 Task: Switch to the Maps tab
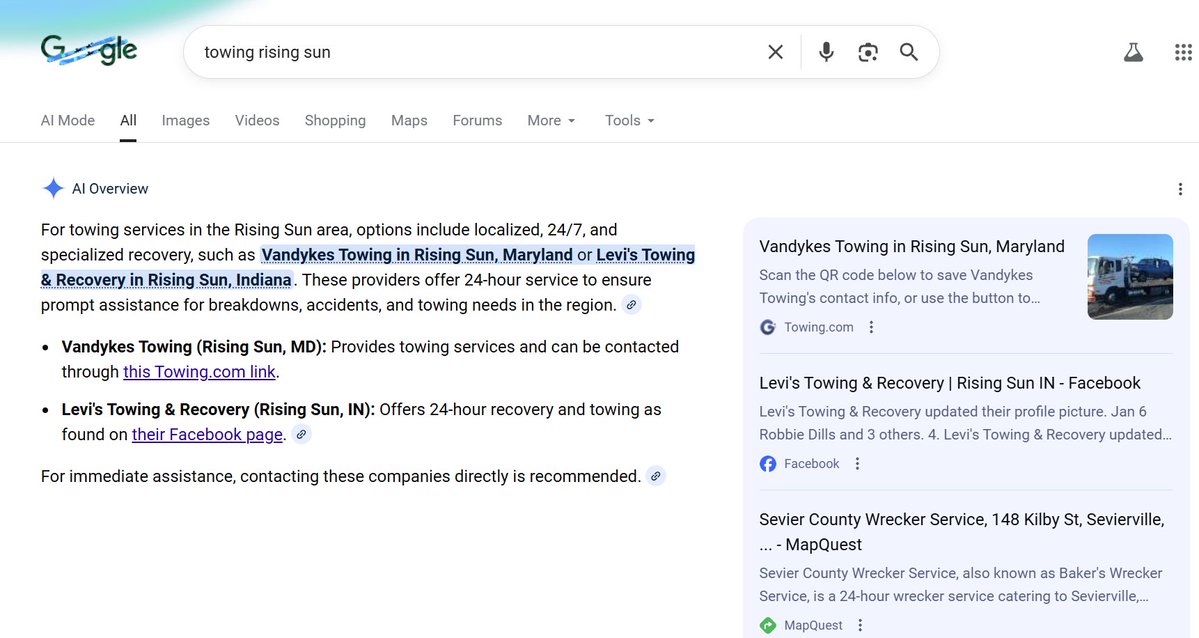pos(408,120)
